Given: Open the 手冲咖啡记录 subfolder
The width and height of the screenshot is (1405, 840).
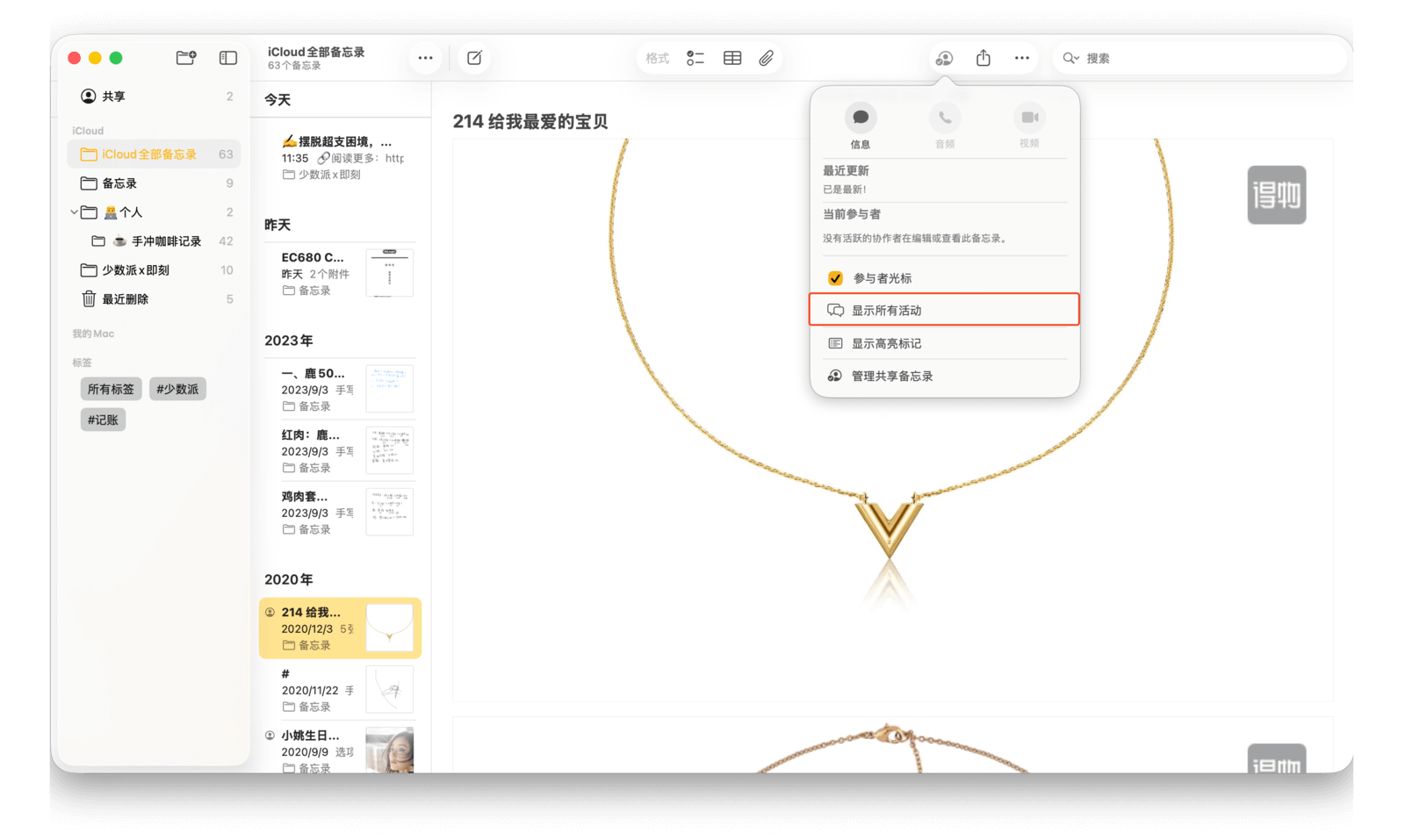Looking at the screenshot, I should (x=154, y=241).
